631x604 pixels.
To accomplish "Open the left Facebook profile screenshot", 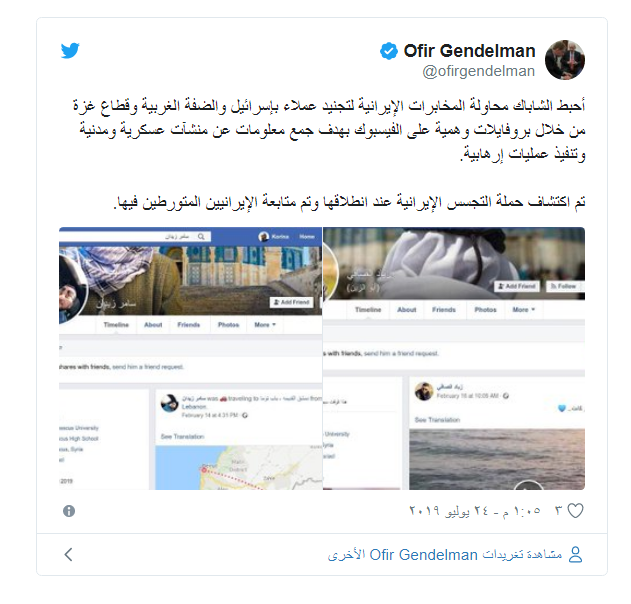I will [x=190, y=358].
